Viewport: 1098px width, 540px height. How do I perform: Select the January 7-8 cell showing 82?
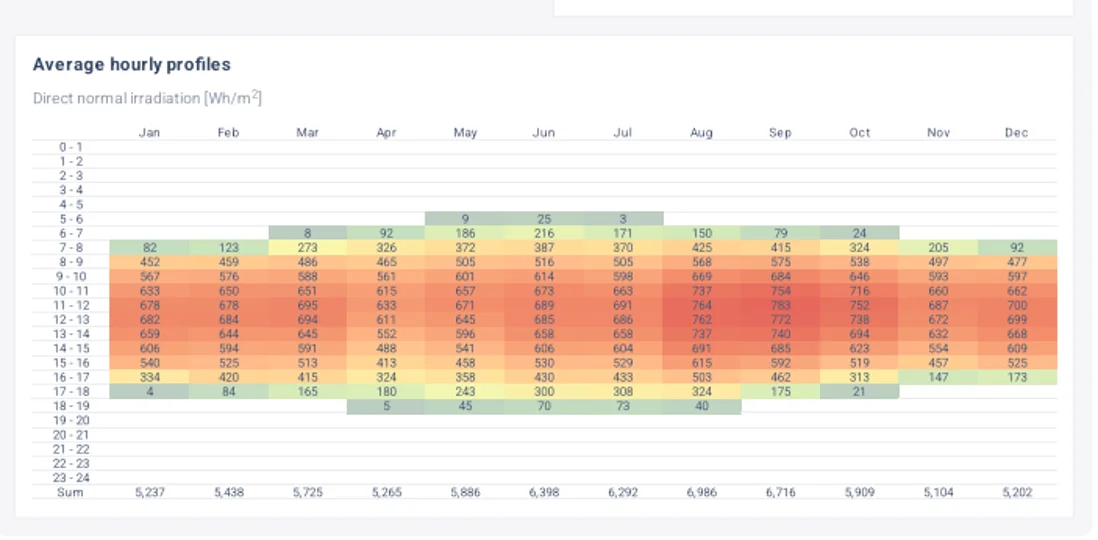click(x=149, y=248)
